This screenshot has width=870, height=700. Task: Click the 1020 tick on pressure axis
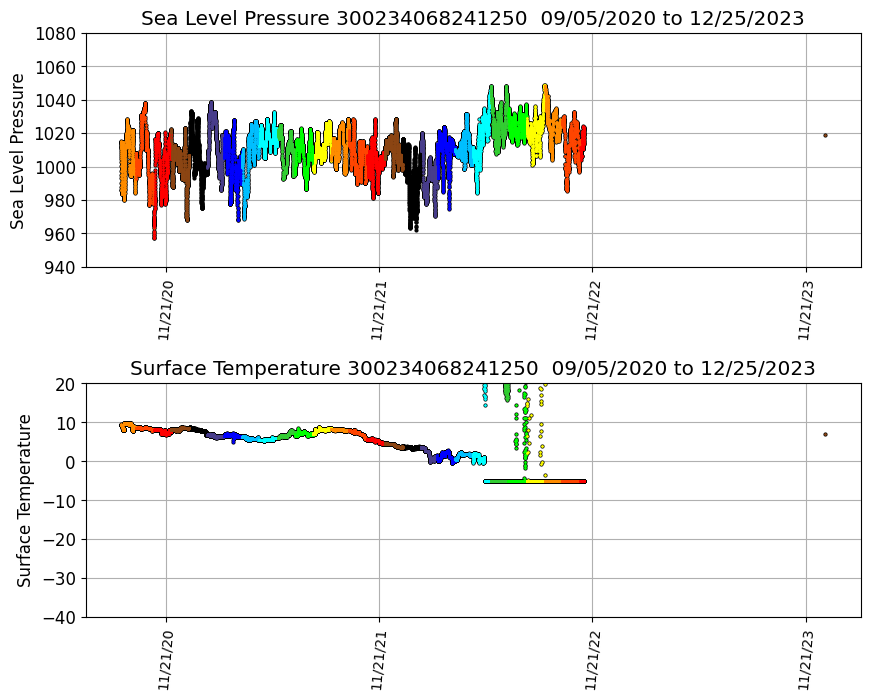click(x=57, y=133)
